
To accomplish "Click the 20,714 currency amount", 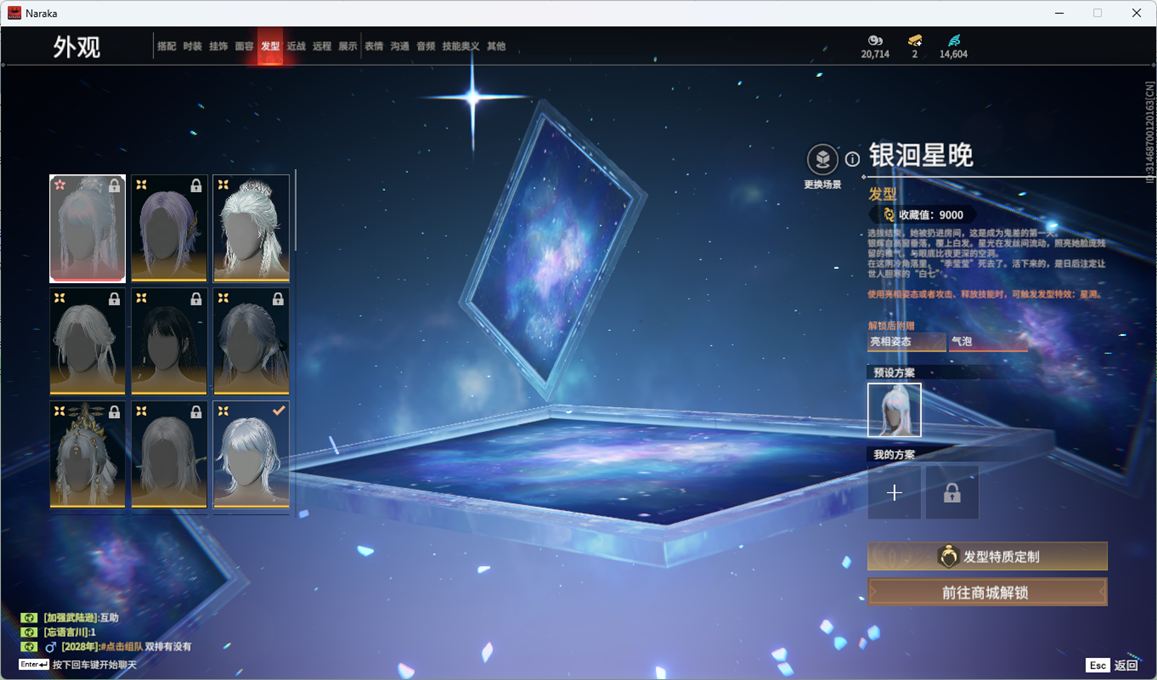I will coord(875,54).
